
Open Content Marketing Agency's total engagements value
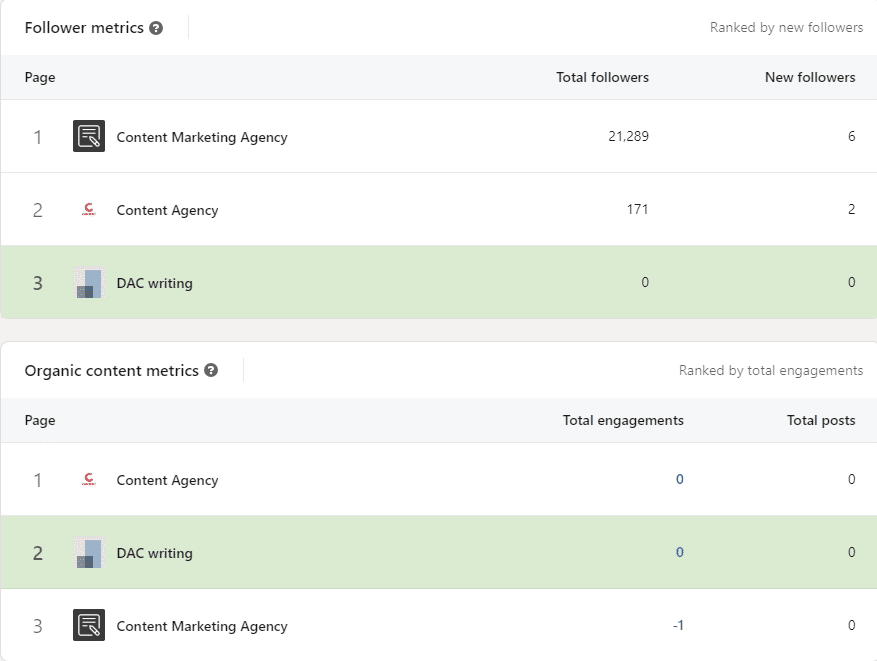tap(678, 625)
